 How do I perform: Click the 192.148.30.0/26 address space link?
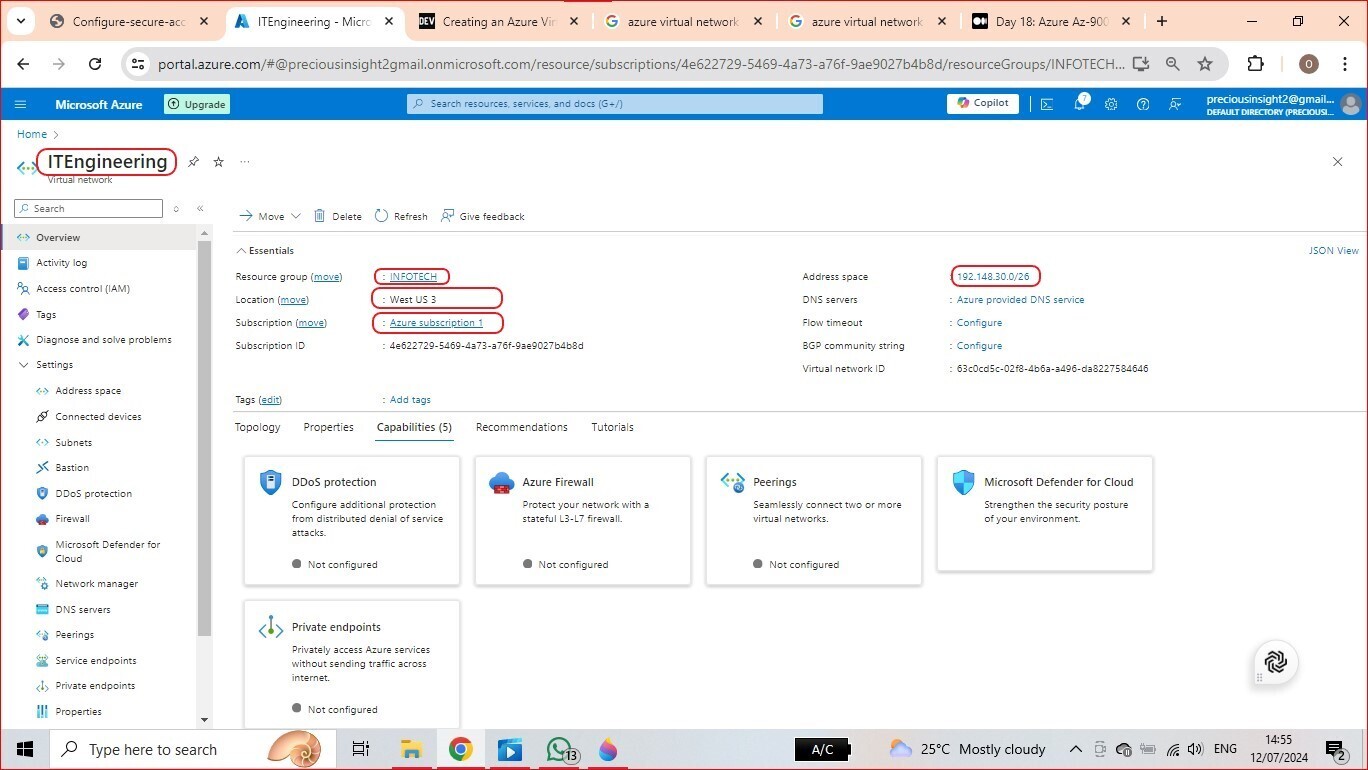tap(993, 277)
